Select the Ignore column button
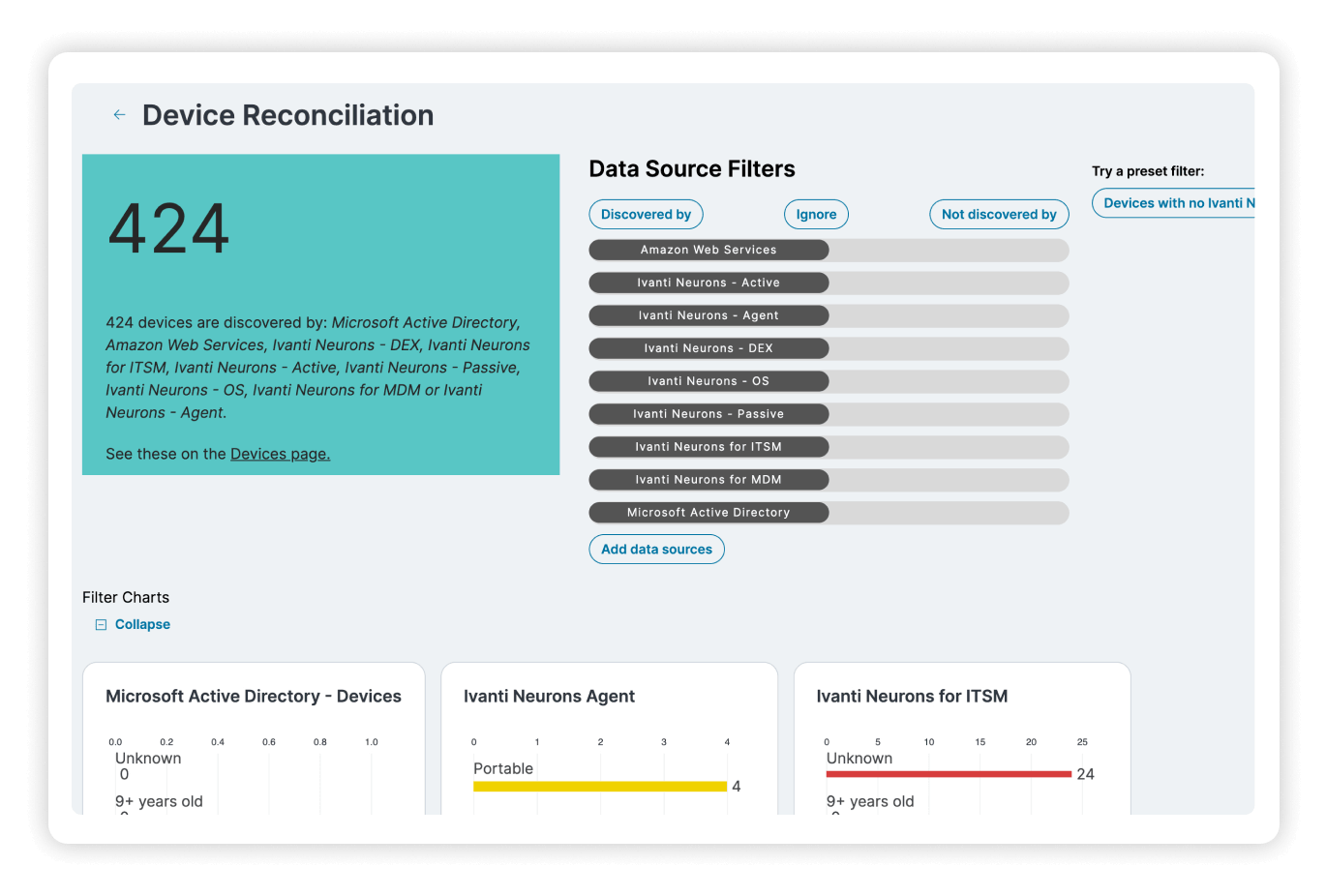This screenshot has width=1326, height=896. click(816, 215)
